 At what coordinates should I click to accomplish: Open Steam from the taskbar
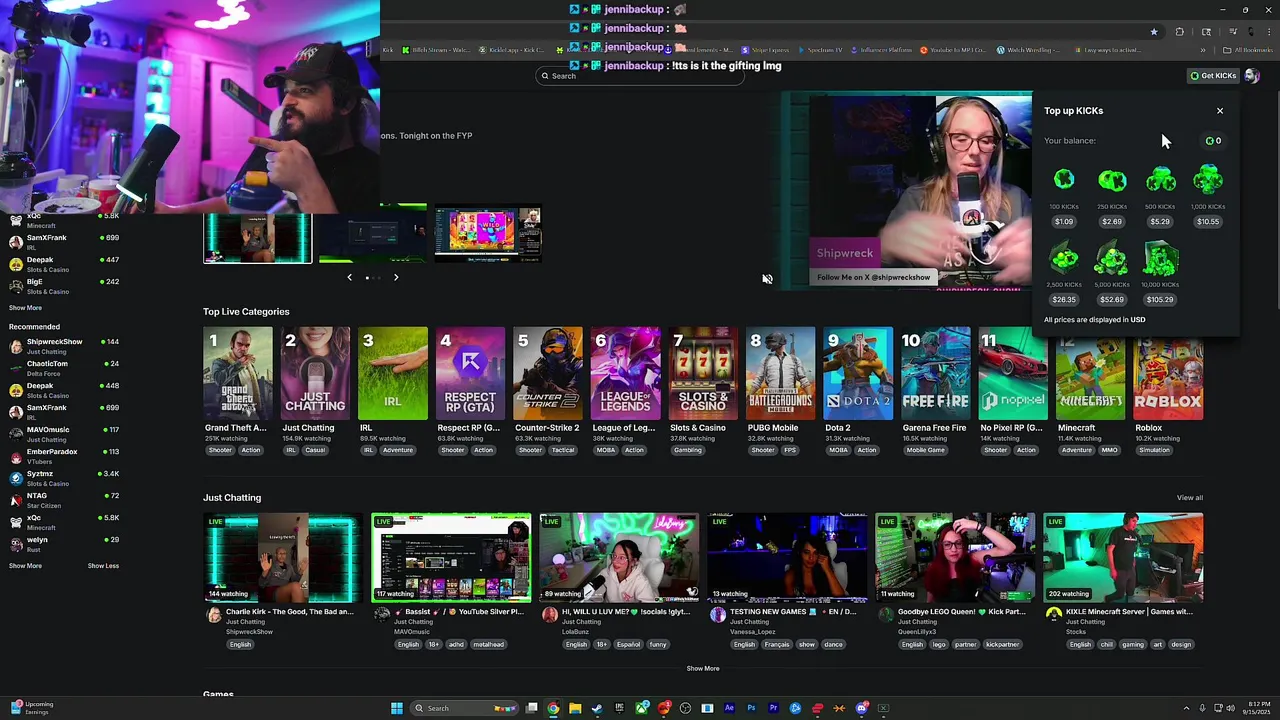pyautogui.click(x=597, y=708)
